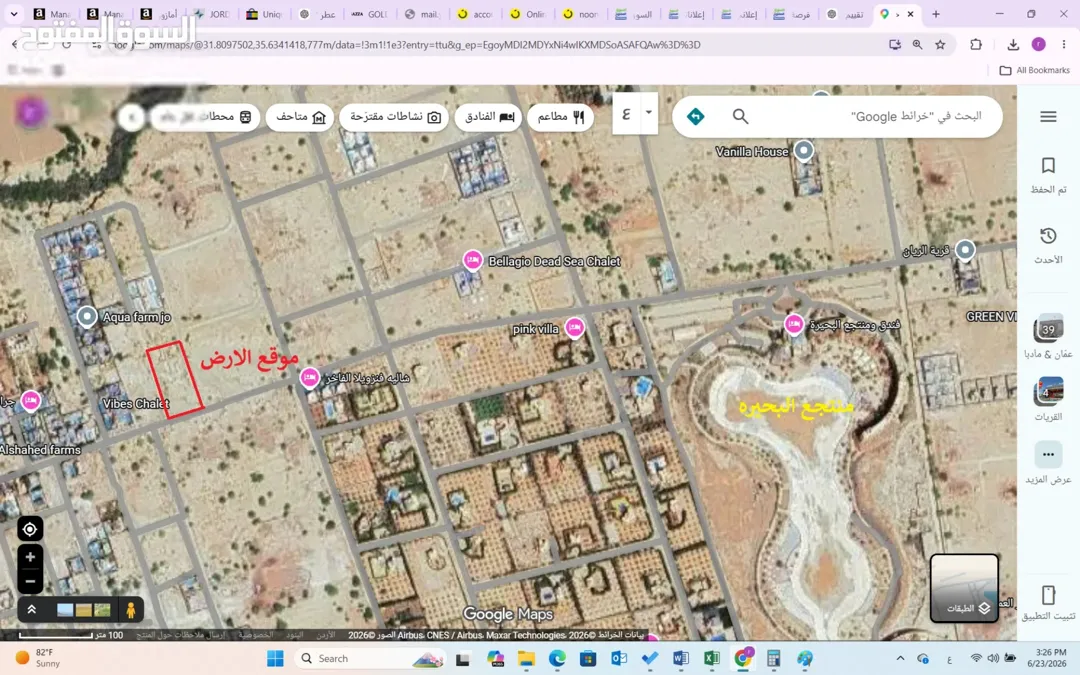Open the Chrome three-dot menu
Viewport: 1080px width, 675px height.
click(1064, 44)
